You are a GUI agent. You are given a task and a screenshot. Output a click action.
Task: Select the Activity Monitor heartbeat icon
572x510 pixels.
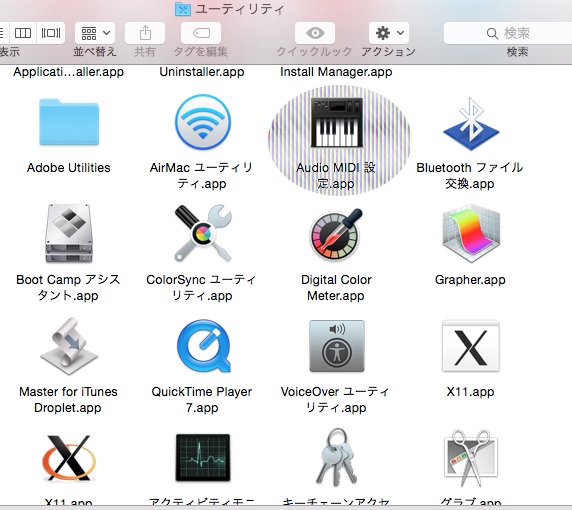[203, 457]
